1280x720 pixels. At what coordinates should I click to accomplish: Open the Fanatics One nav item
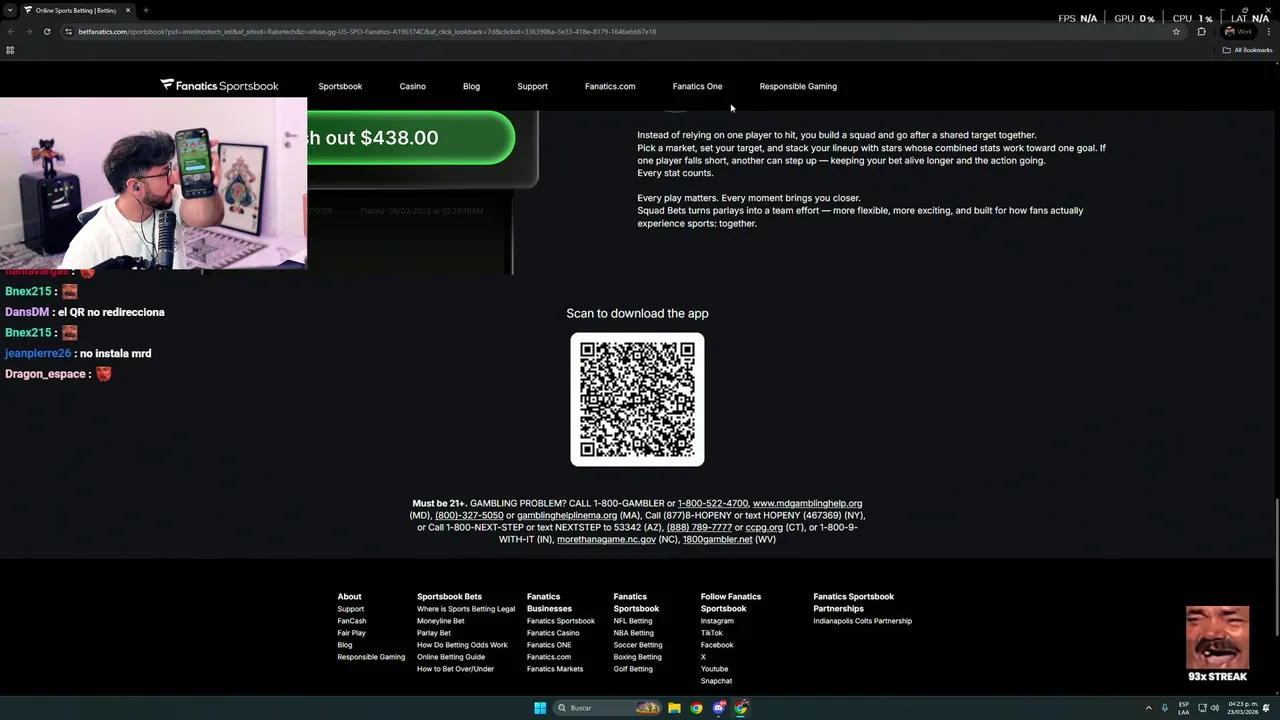pyautogui.click(x=697, y=86)
